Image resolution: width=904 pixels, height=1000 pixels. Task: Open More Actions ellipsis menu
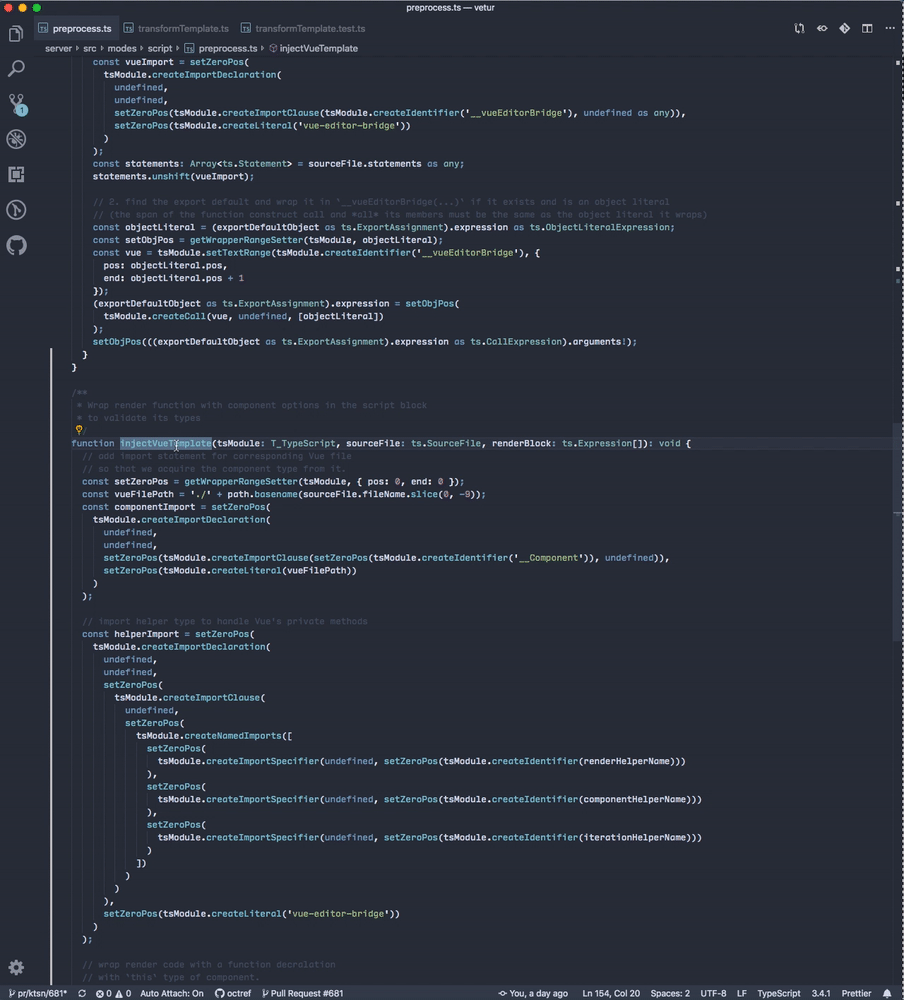point(889,29)
